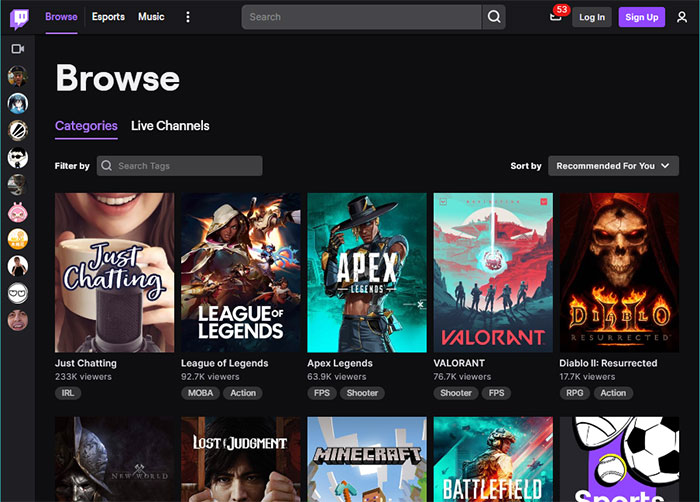The height and width of the screenshot is (502, 700).
Task: Click the Sign Up button
Action: pos(642,17)
